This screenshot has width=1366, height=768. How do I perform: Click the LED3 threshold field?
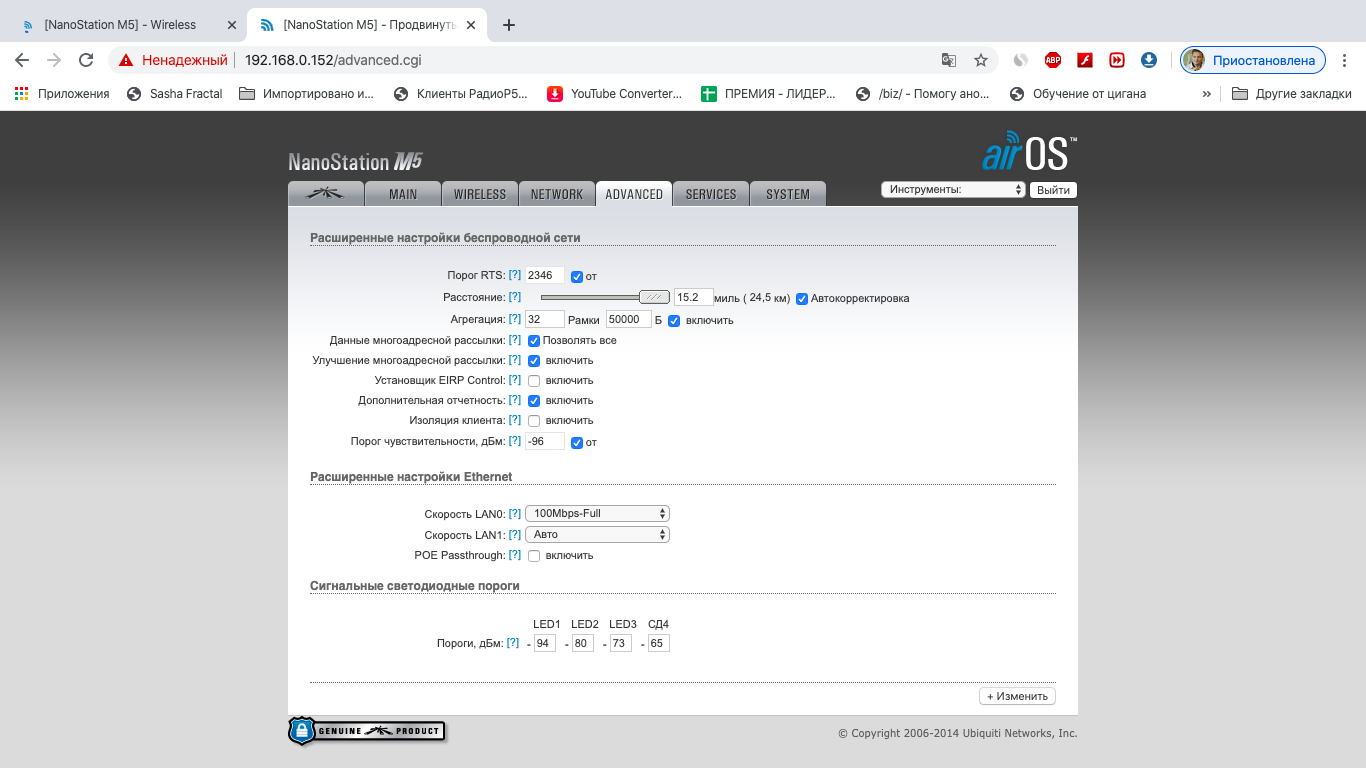(x=621, y=643)
